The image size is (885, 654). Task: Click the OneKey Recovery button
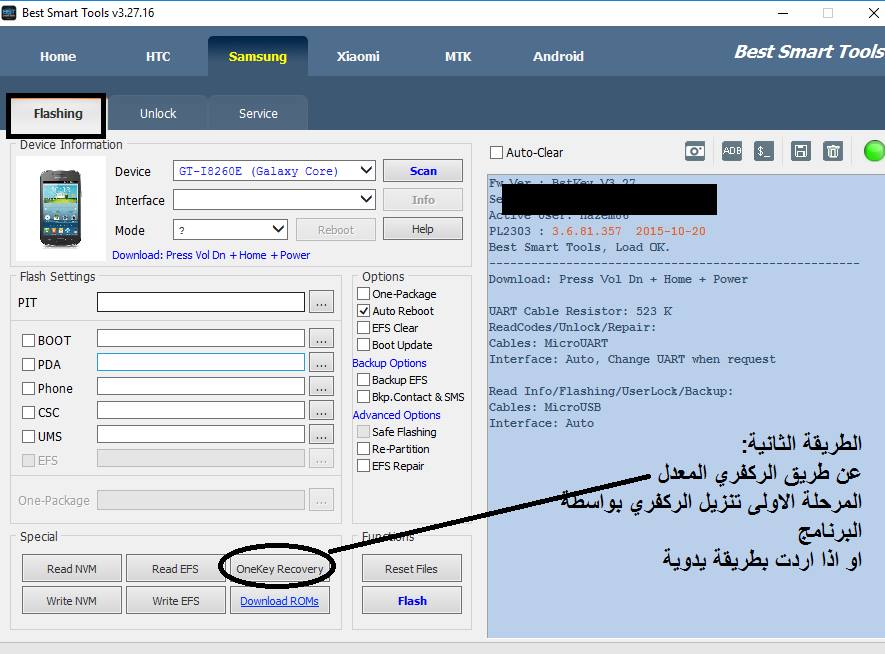[279, 568]
